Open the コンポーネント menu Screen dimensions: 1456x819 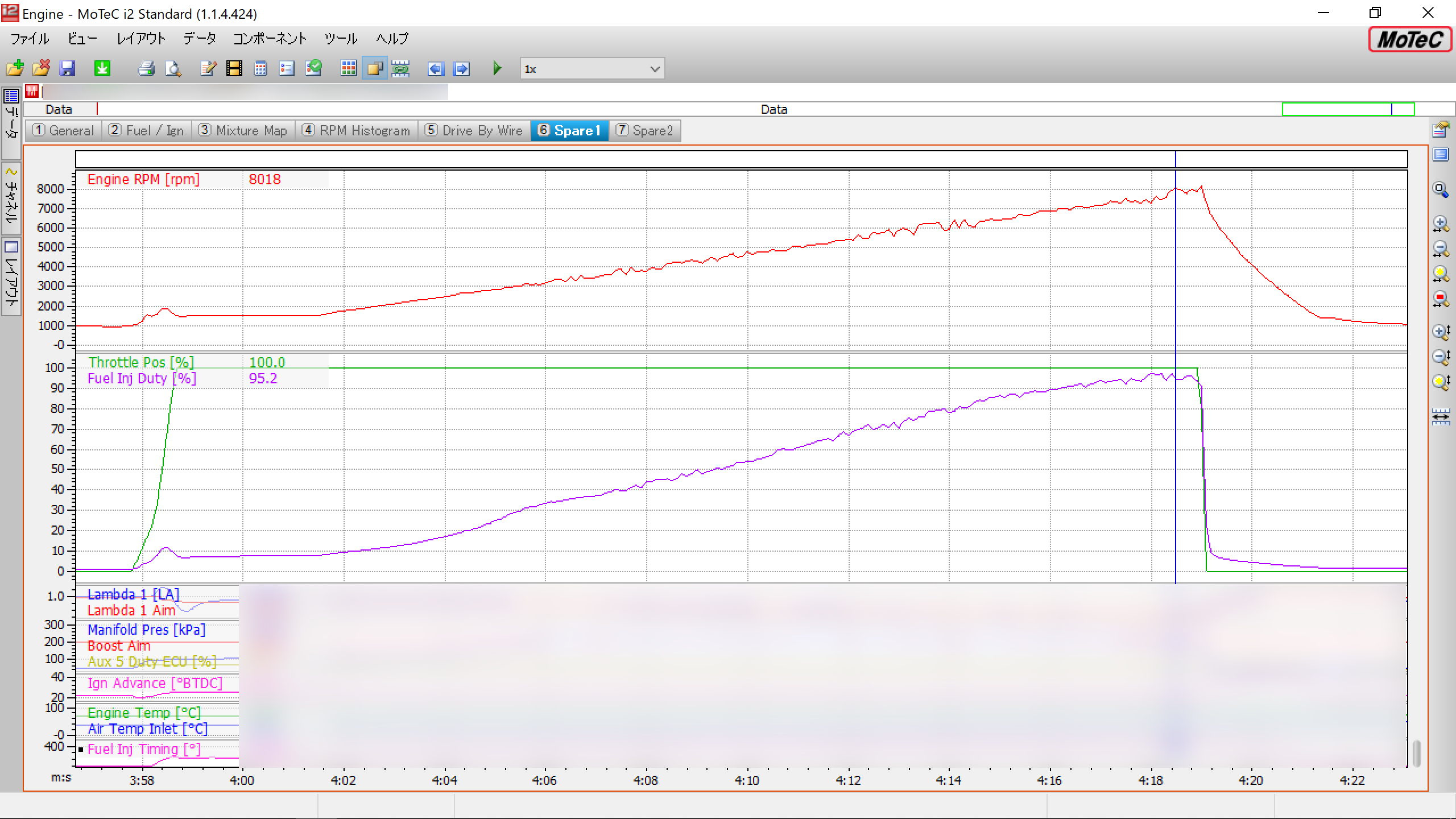tap(270, 39)
